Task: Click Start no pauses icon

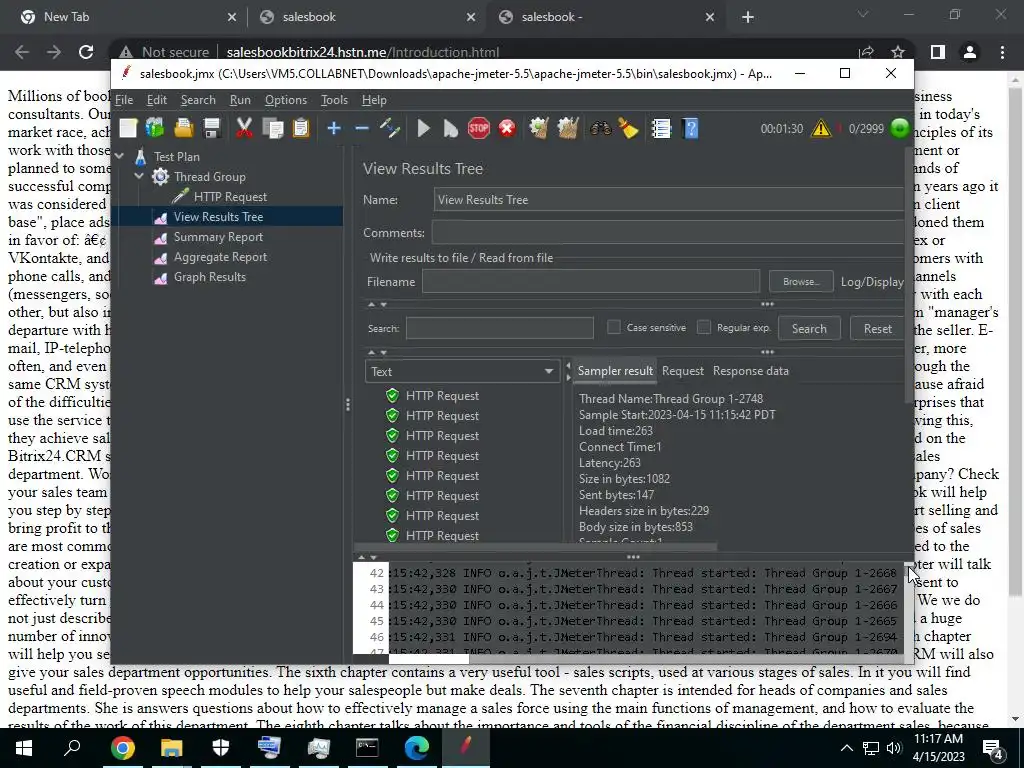Action: pyautogui.click(x=451, y=128)
